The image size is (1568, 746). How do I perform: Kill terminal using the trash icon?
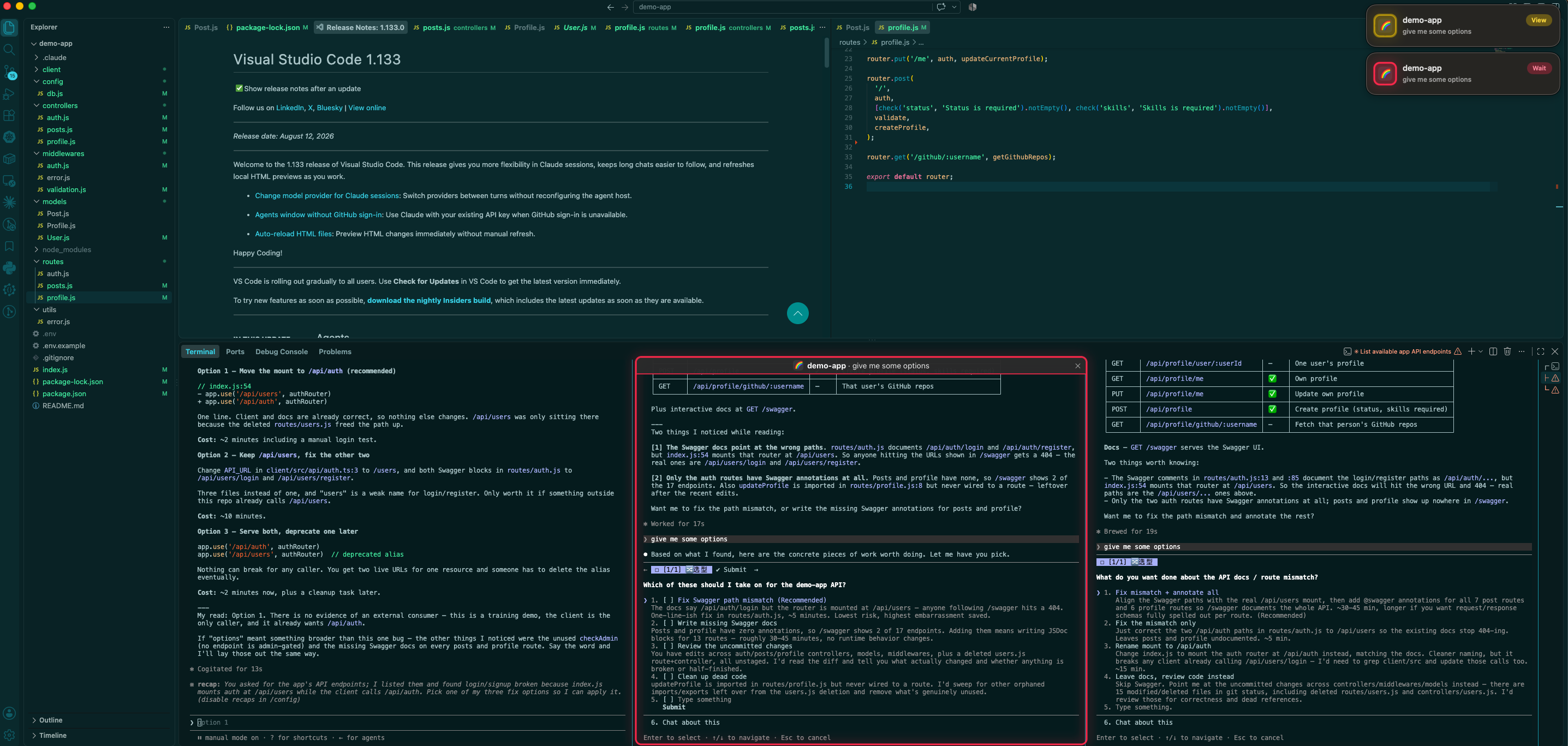[x=1507, y=351]
